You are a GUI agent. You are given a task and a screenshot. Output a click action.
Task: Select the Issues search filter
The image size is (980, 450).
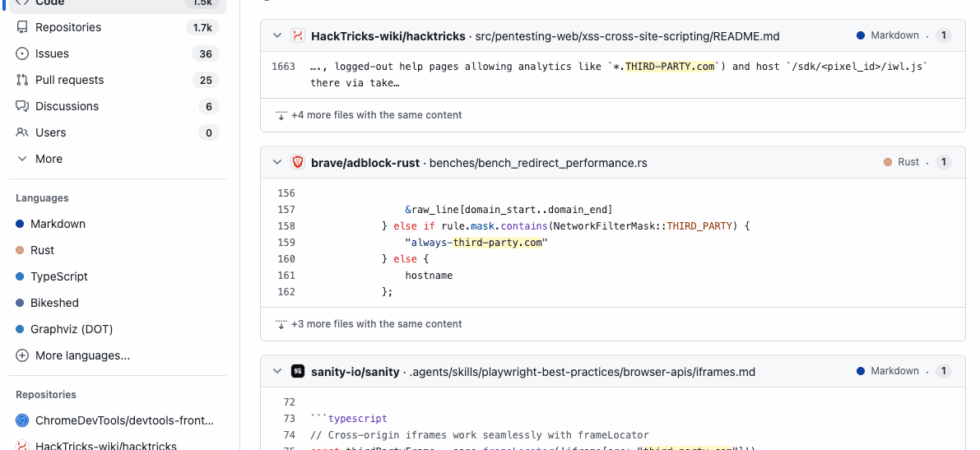[x=118, y=54]
